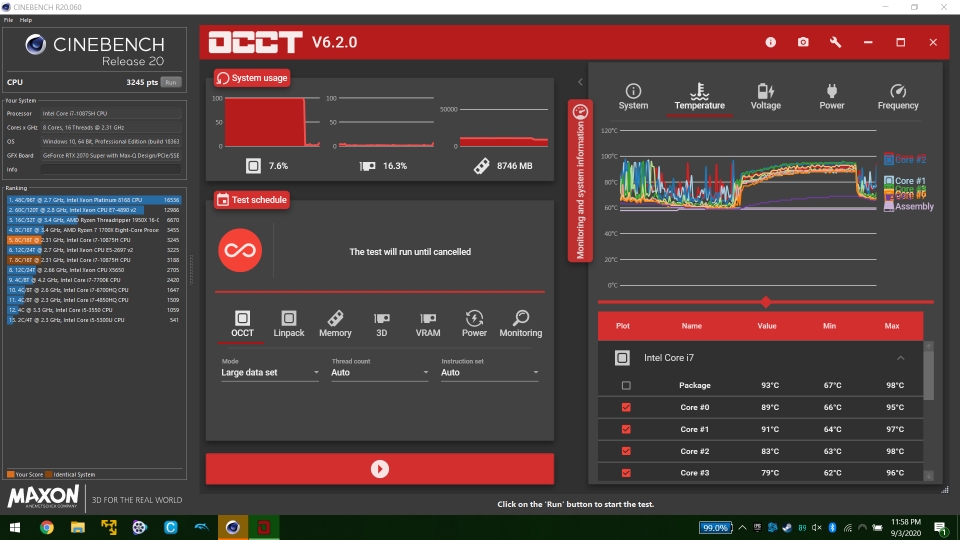Open OCCT settings wrench icon
960x540 pixels.
click(x=835, y=42)
